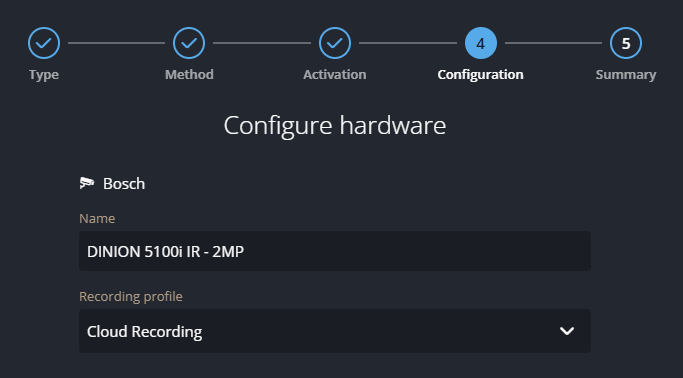Click the Activation step checkmark circle

coord(335,43)
